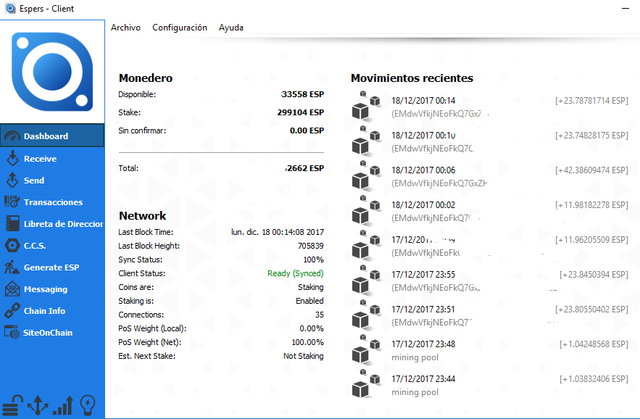Select the +11.96205509 ESP transaction amount

coord(591,239)
